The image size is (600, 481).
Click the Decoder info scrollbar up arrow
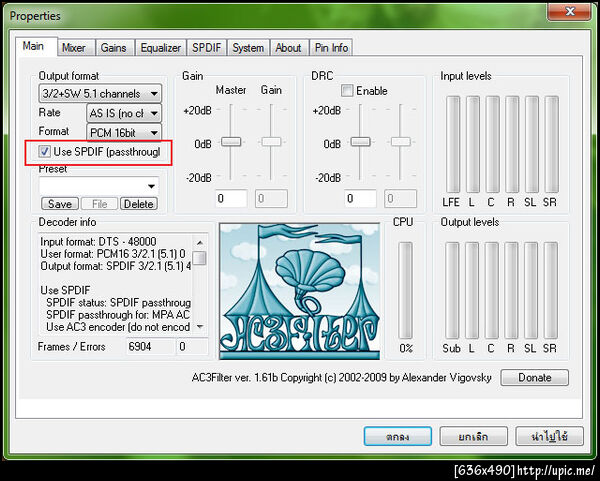click(x=199, y=243)
